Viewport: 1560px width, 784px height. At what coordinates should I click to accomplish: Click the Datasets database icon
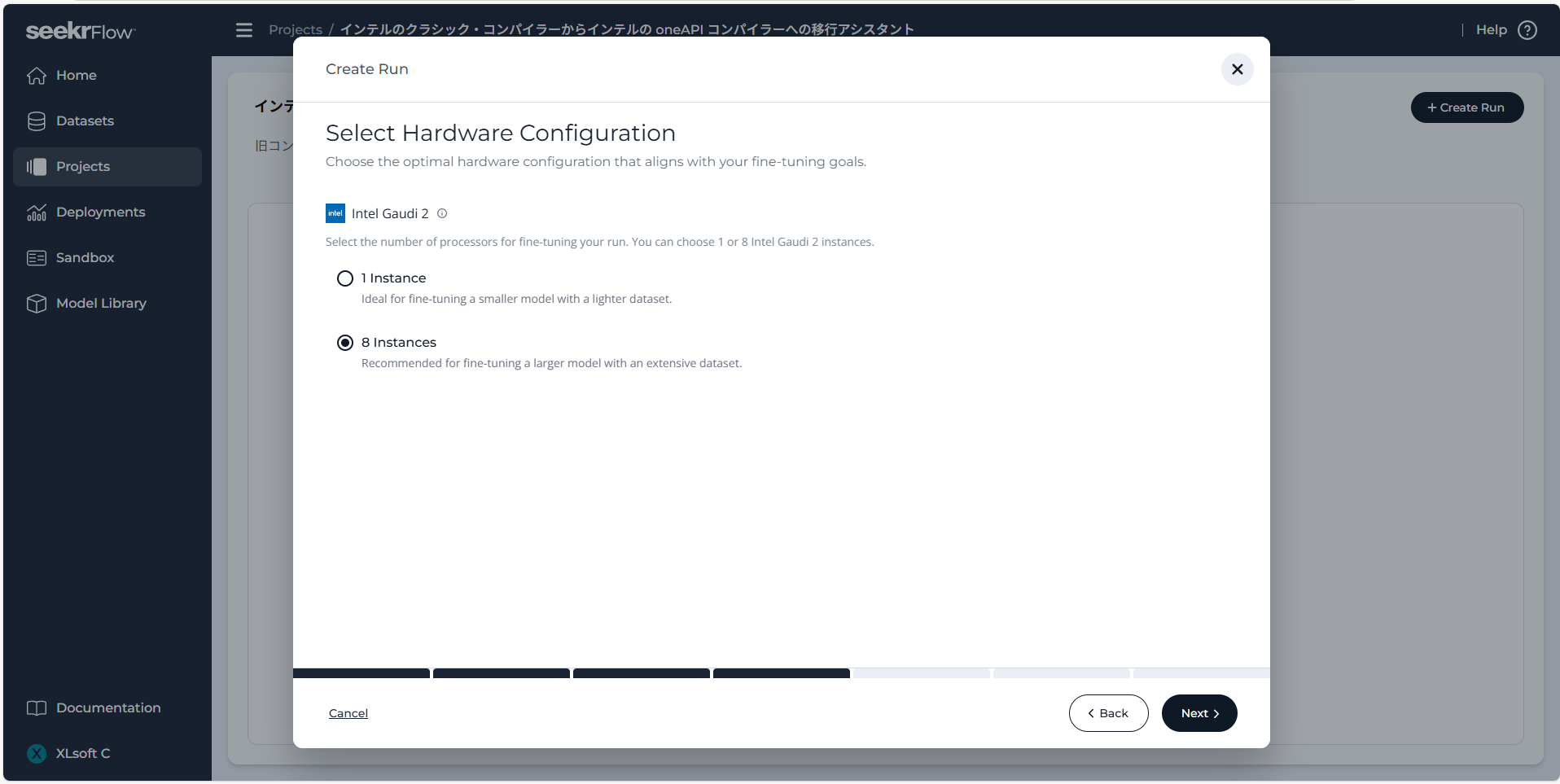(37, 121)
